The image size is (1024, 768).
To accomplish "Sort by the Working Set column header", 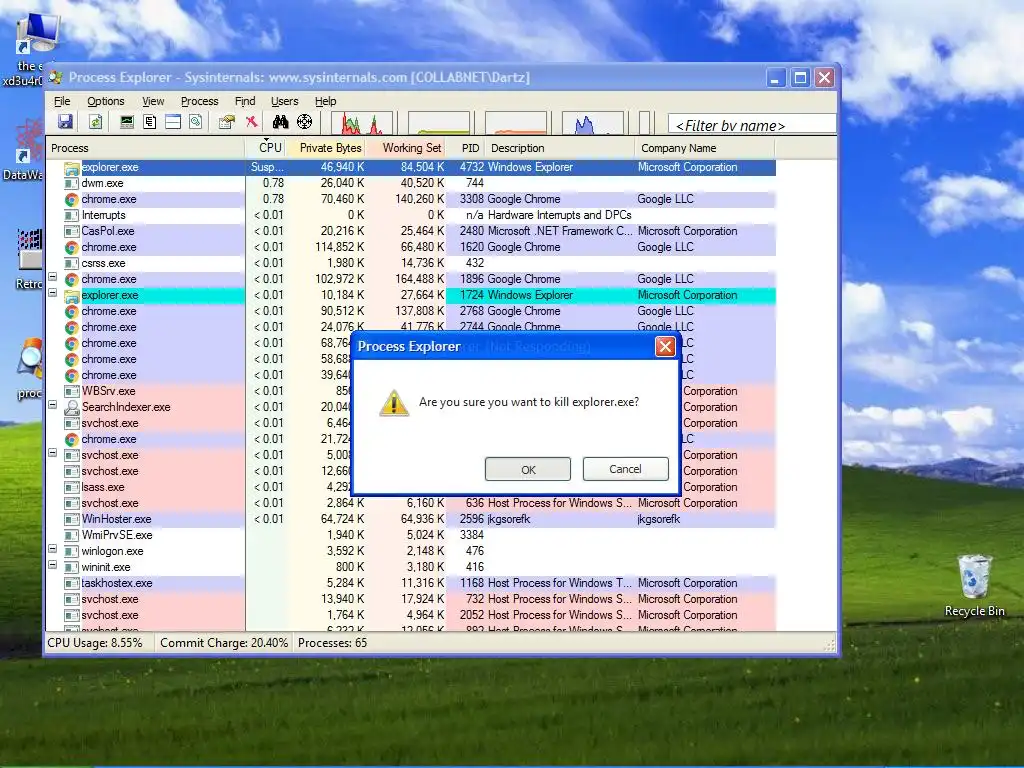I will (406, 148).
